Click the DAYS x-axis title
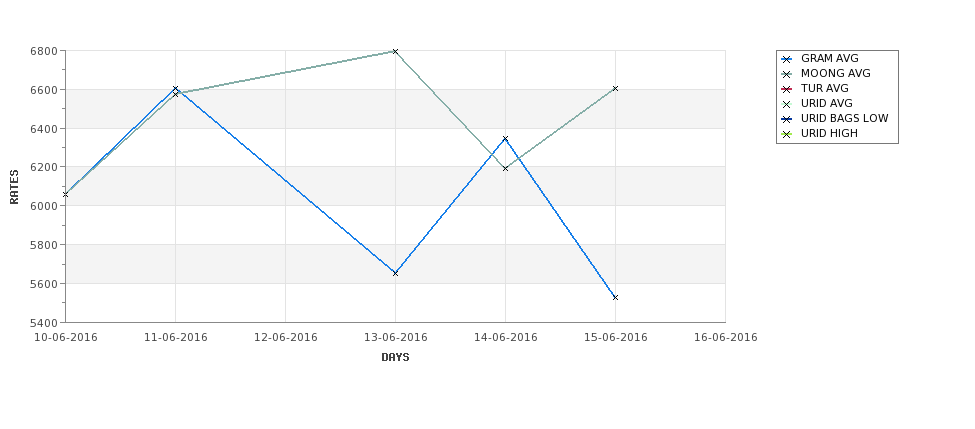Viewport: 975px width, 429px height. [395, 358]
